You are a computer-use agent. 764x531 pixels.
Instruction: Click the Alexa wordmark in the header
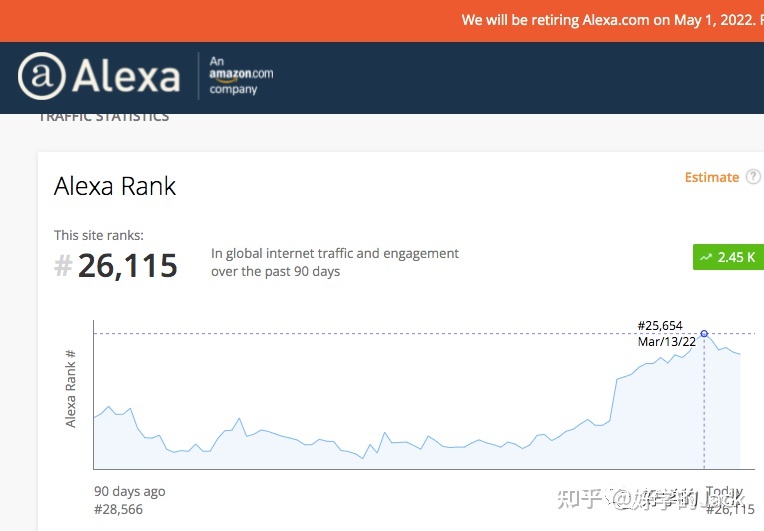[126, 76]
